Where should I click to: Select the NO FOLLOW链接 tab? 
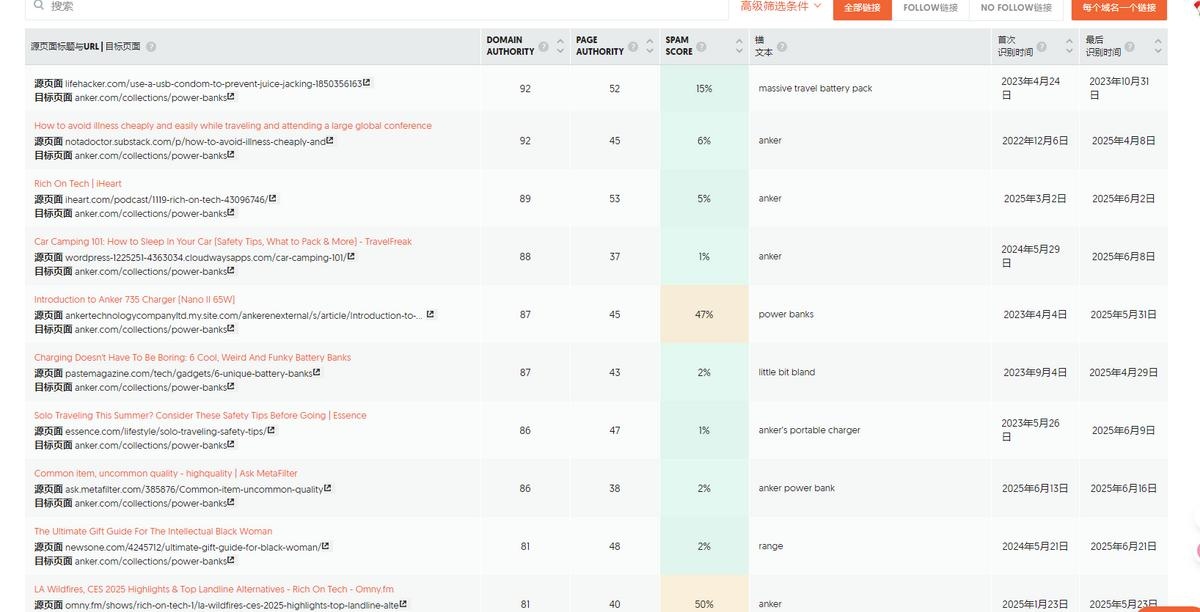click(1016, 8)
